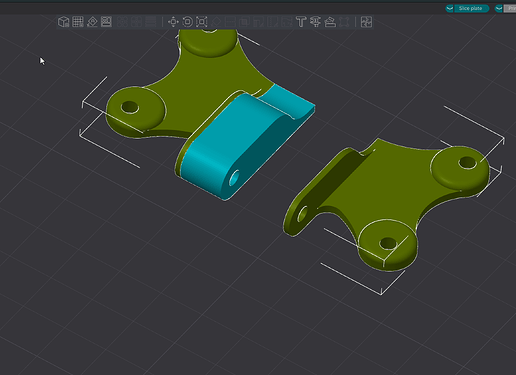Expand the Slice plate dropdown arrow
The width and height of the screenshot is (516, 375).
tap(450, 8)
